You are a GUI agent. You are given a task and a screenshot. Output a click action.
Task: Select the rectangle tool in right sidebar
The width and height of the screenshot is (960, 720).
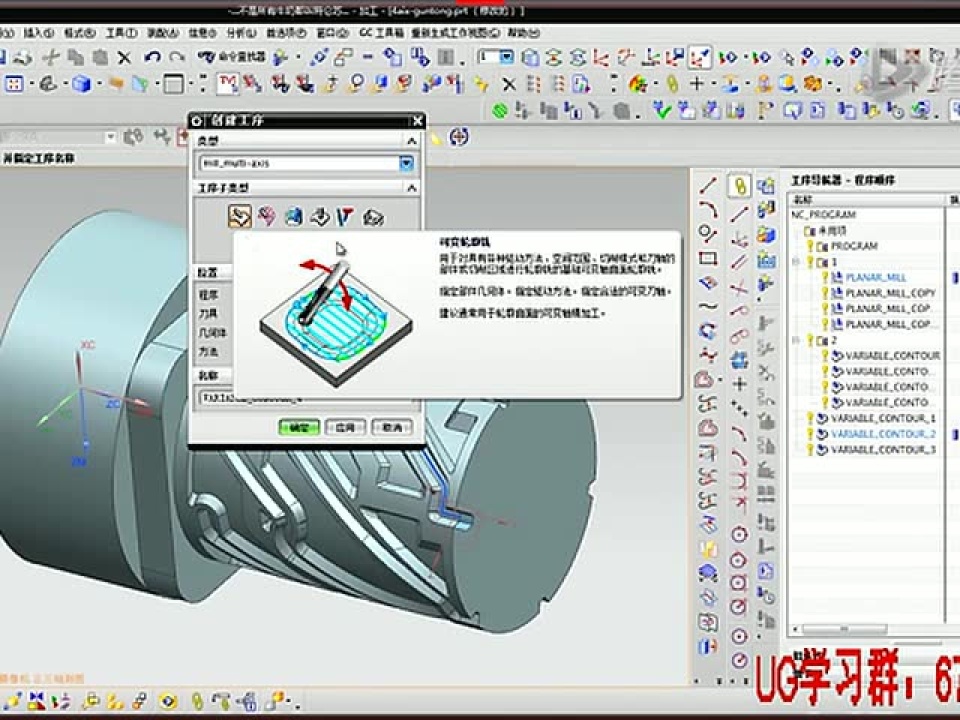coord(707,257)
